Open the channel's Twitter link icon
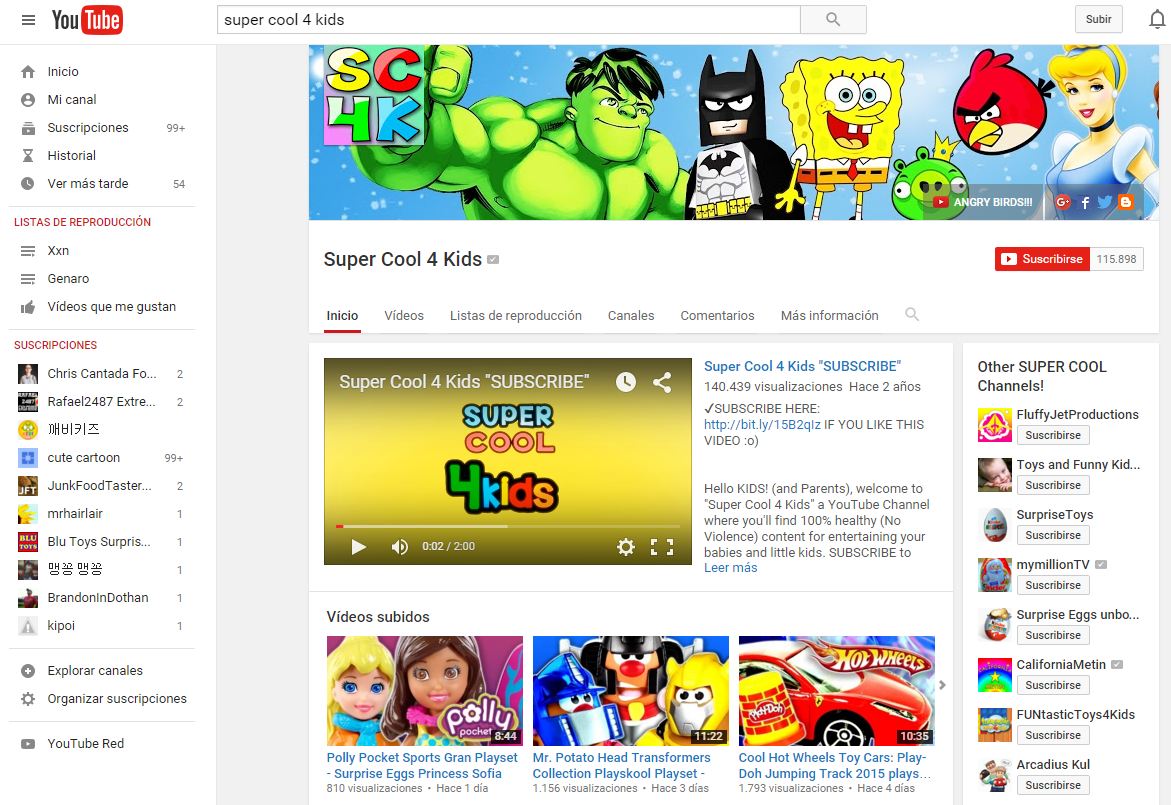Viewport: 1171px width, 805px height. click(1105, 202)
